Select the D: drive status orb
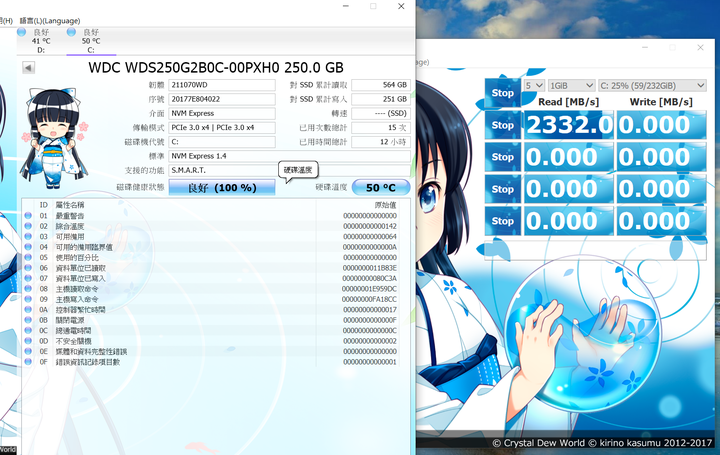Viewport: 720px width, 455px height. pos(21,32)
